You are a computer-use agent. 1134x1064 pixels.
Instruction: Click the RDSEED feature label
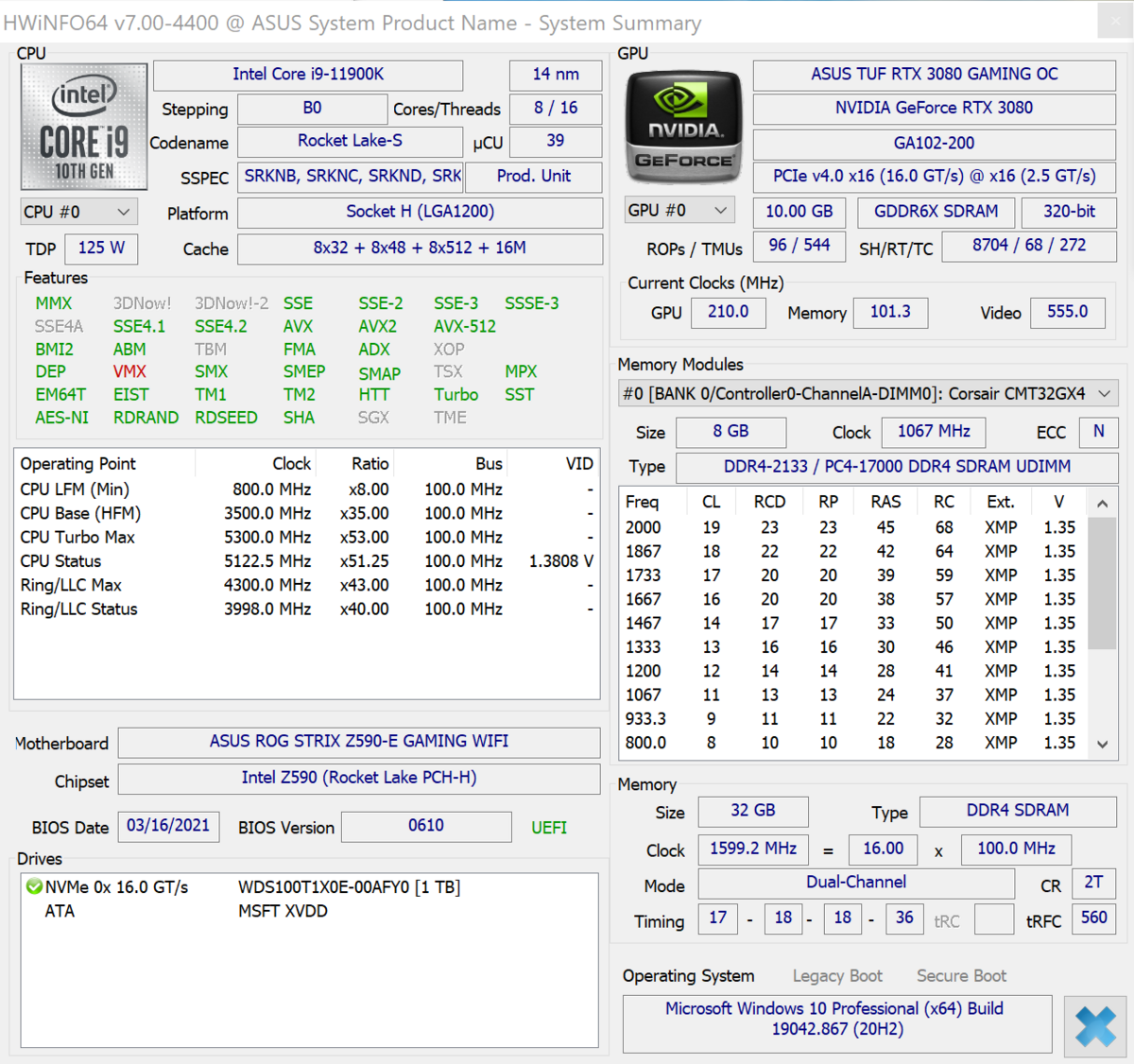[226, 418]
